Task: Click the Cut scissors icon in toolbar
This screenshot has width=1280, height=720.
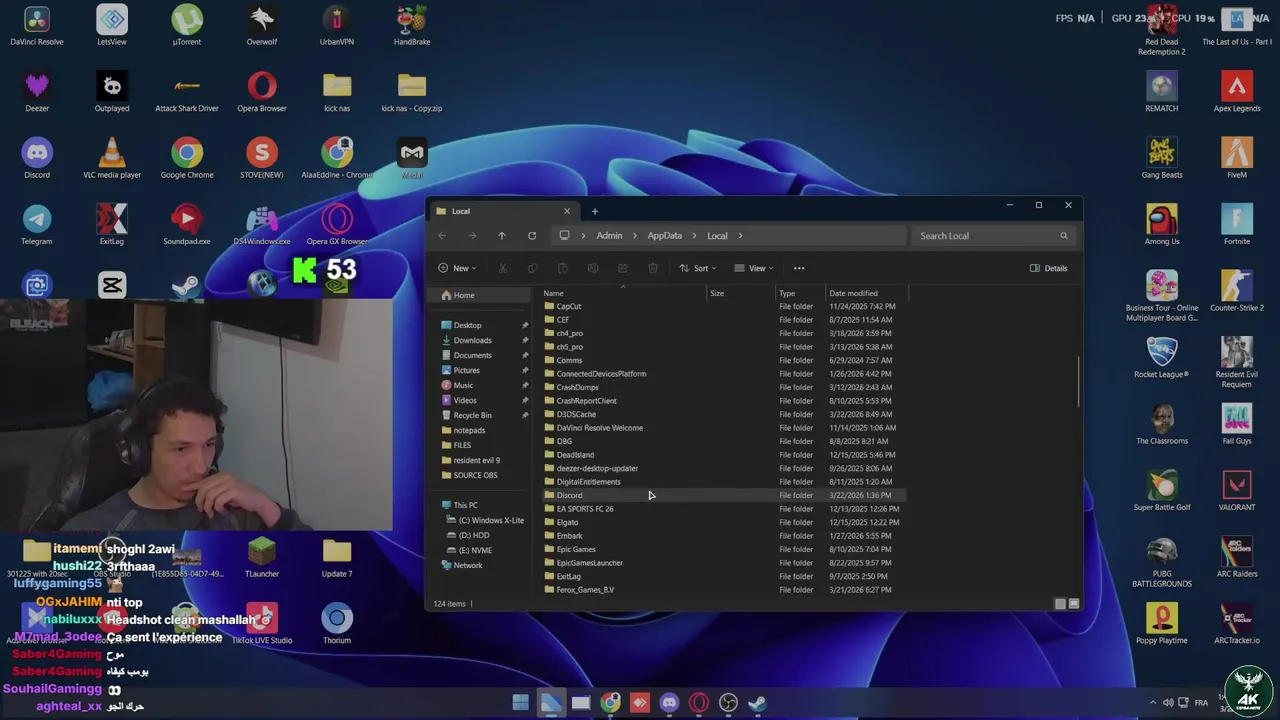Action: [503, 268]
